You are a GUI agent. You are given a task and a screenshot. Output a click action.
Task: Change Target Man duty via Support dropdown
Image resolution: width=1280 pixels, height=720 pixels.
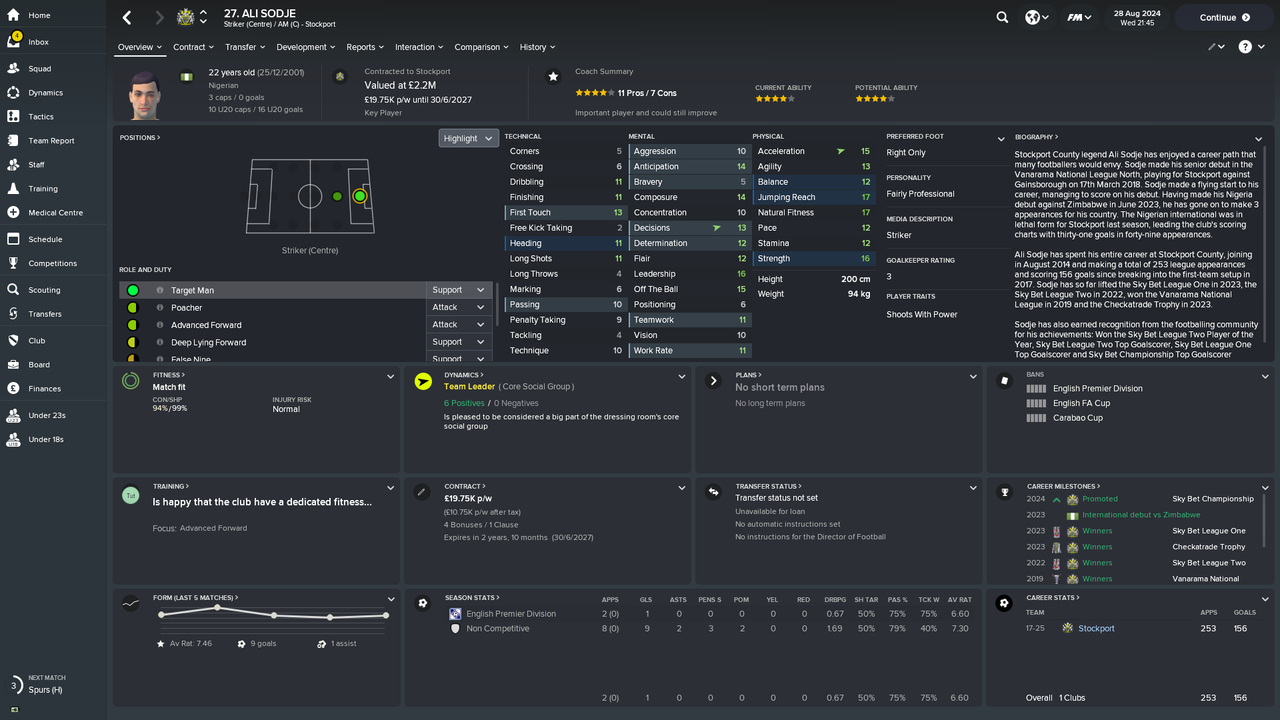point(458,289)
